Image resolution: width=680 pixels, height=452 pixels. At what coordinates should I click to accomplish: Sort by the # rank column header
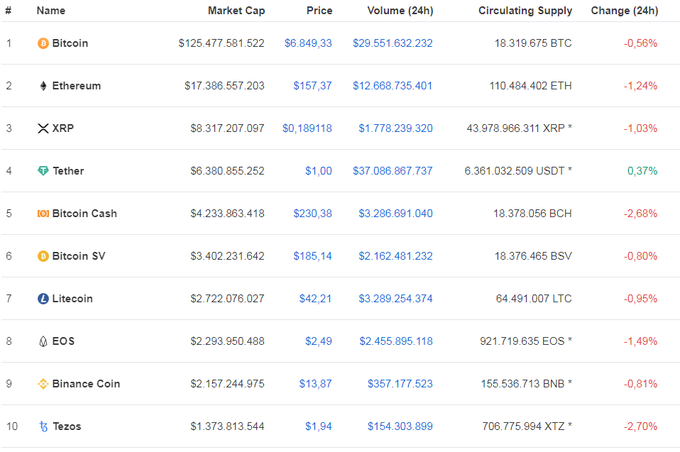[x=8, y=10]
